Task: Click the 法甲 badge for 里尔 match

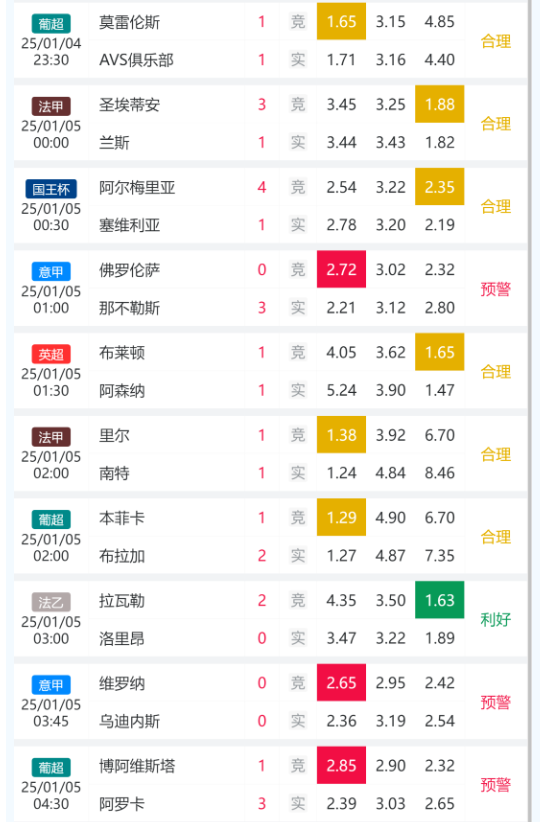Action: pyautogui.click(x=51, y=437)
